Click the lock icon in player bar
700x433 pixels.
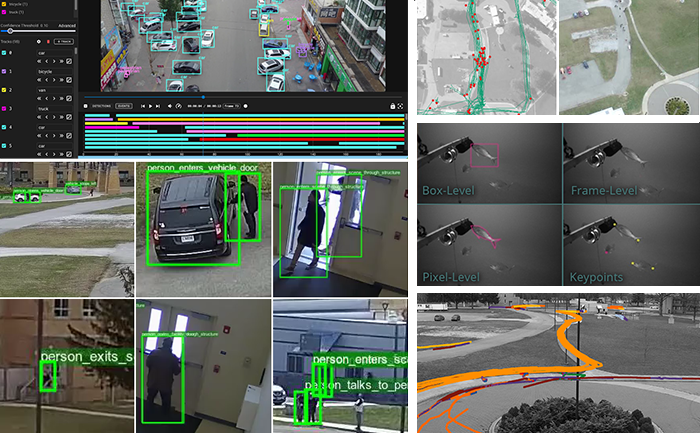point(392,106)
